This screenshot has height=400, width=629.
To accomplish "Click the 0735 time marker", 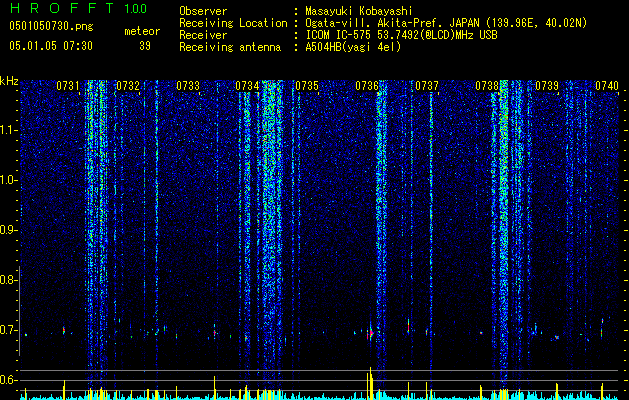I will tap(307, 86).
